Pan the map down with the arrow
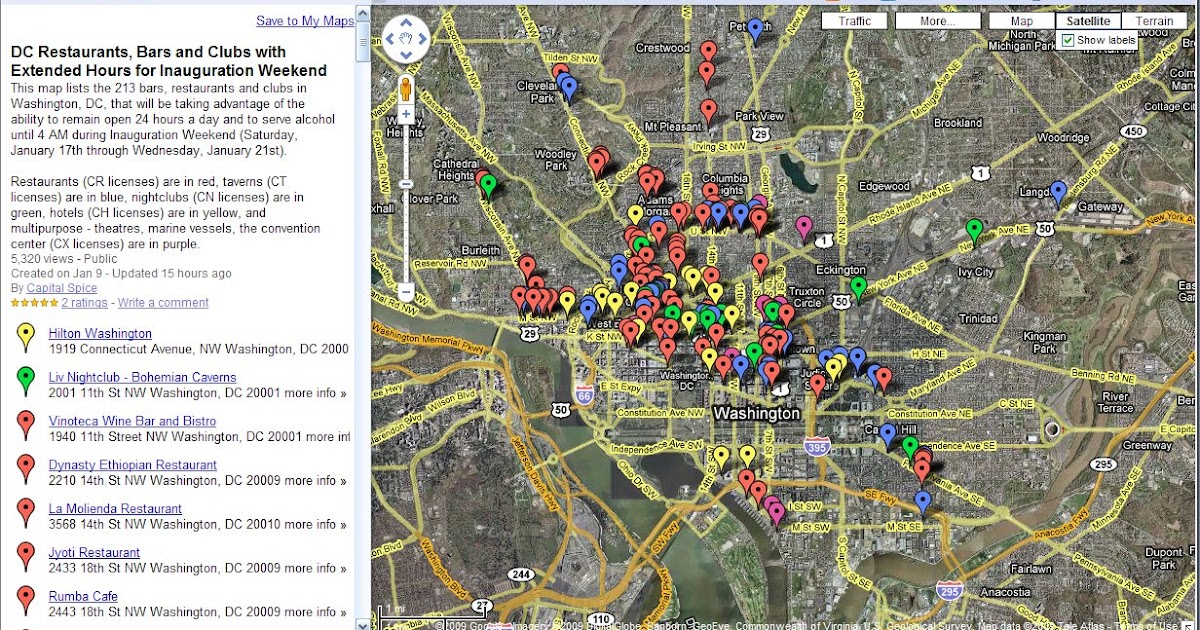Viewport: 1200px width, 630px height. (x=406, y=56)
